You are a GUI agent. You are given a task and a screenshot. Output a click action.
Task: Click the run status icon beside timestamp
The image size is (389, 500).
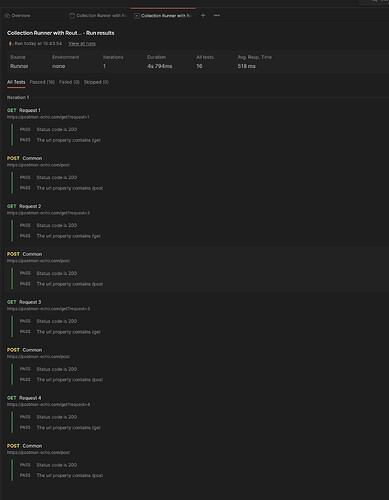(10, 43)
